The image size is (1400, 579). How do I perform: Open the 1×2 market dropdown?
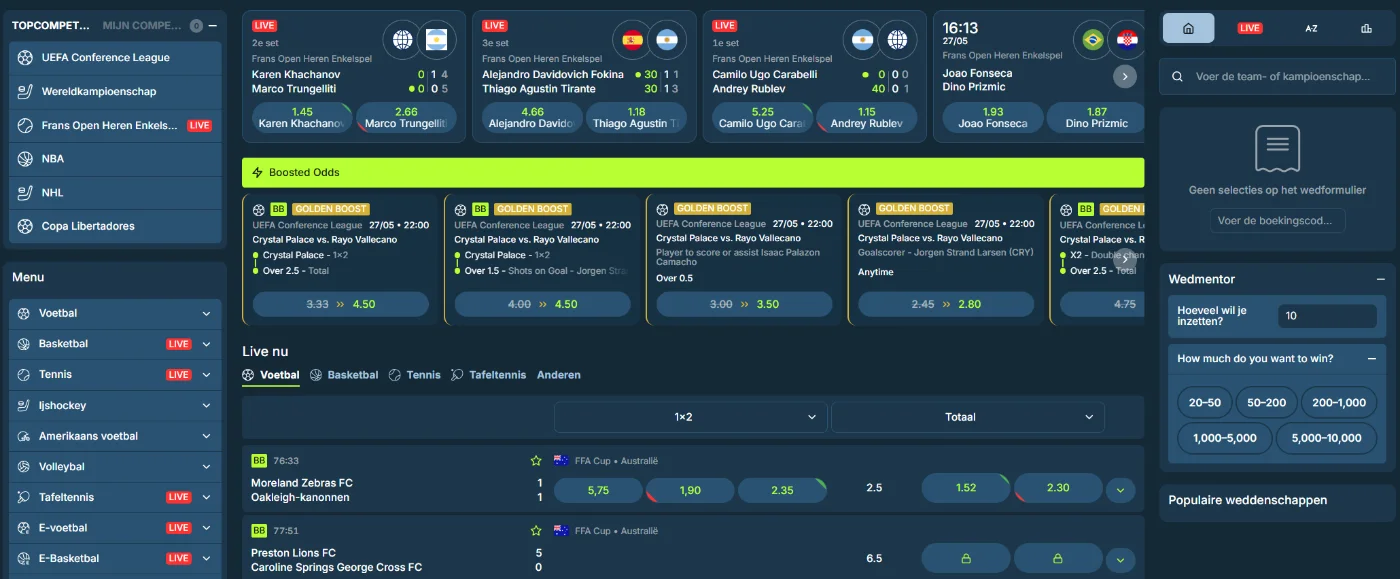pos(691,417)
